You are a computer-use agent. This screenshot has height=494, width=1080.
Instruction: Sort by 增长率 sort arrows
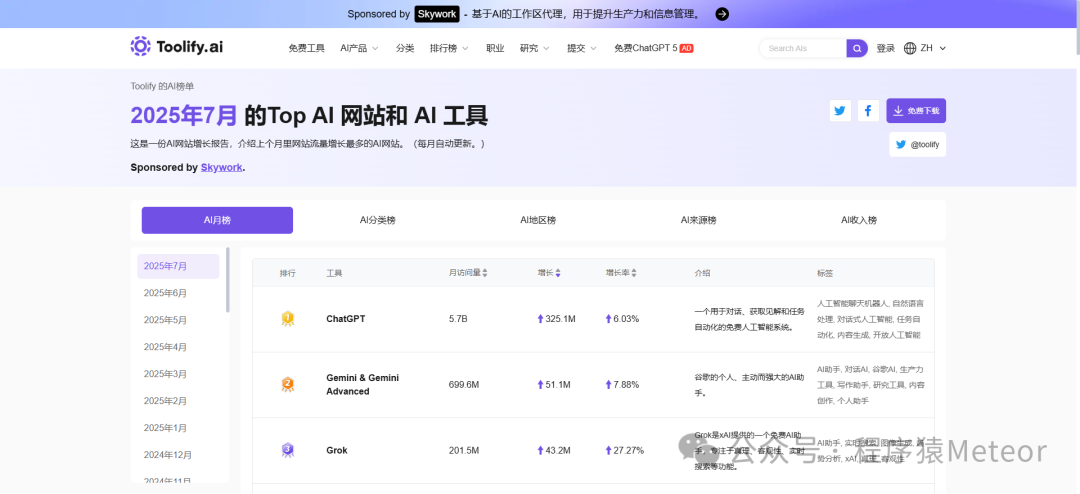click(634, 273)
